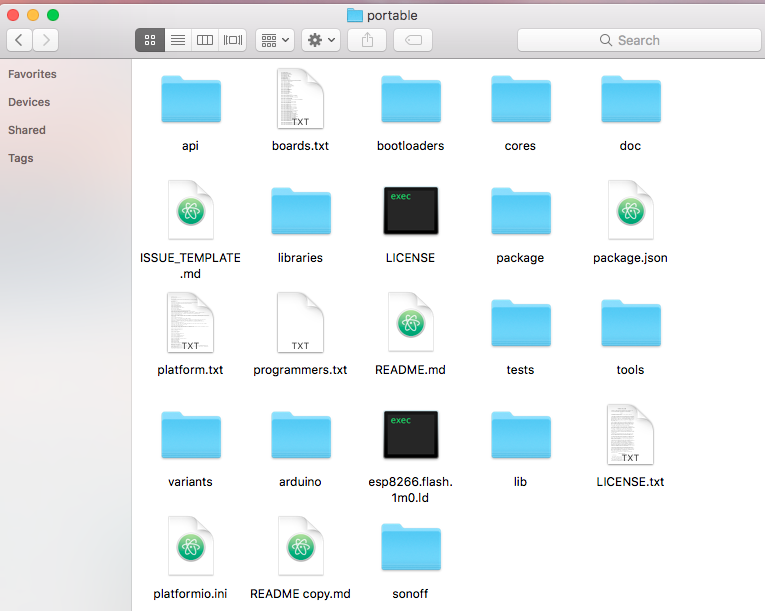Viewport: 765px width, 611px height.
Task: Click the "platformio.ini" name label
Action: pos(190,594)
